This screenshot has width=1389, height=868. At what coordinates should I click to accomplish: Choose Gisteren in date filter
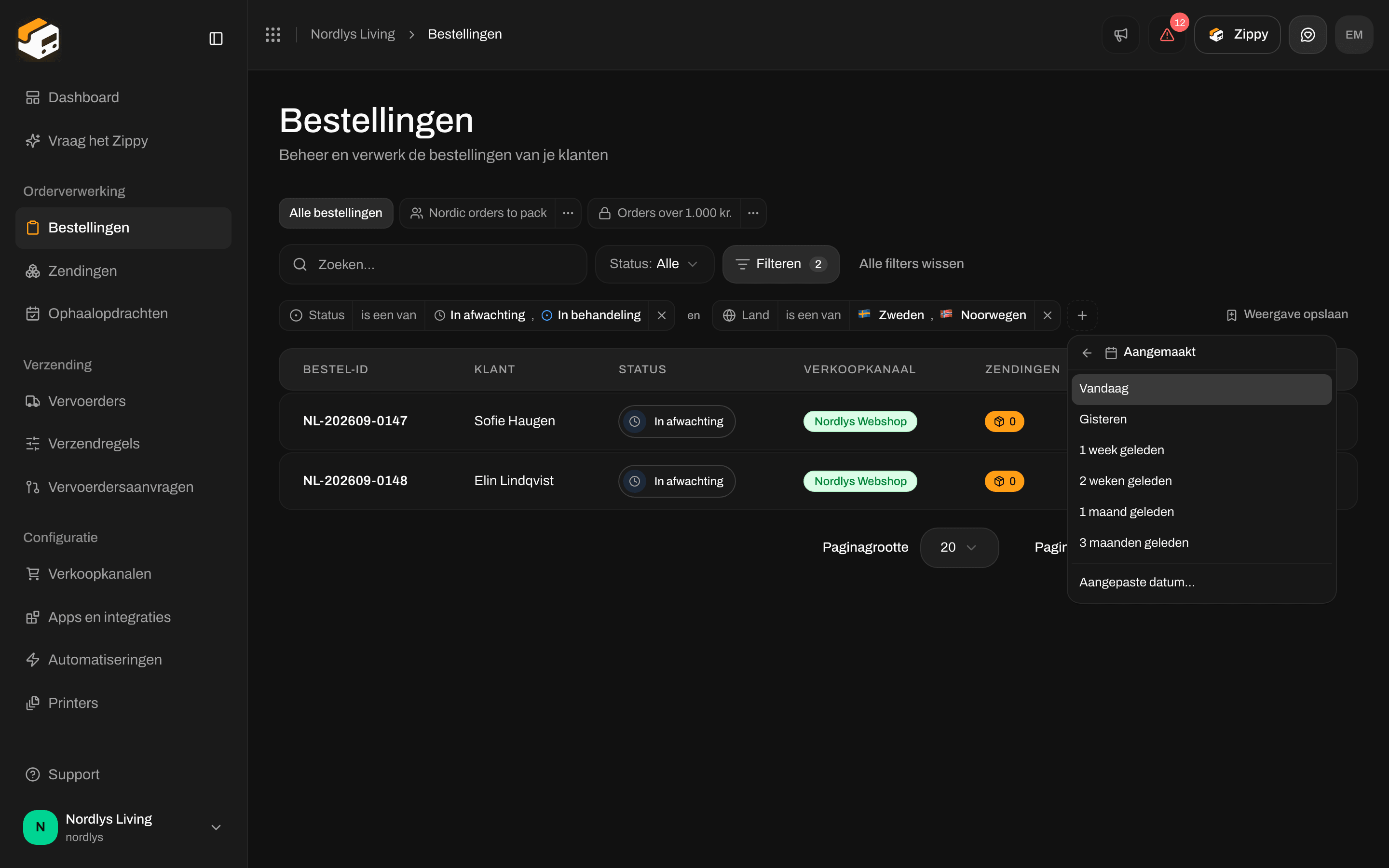pyautogui.click(x=1201, y=420)
